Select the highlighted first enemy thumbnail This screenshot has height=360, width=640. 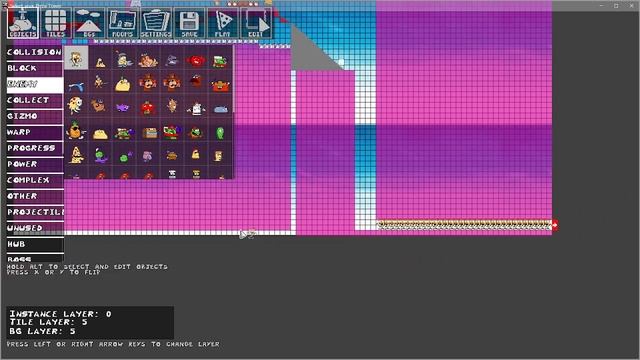click(76, 58)
